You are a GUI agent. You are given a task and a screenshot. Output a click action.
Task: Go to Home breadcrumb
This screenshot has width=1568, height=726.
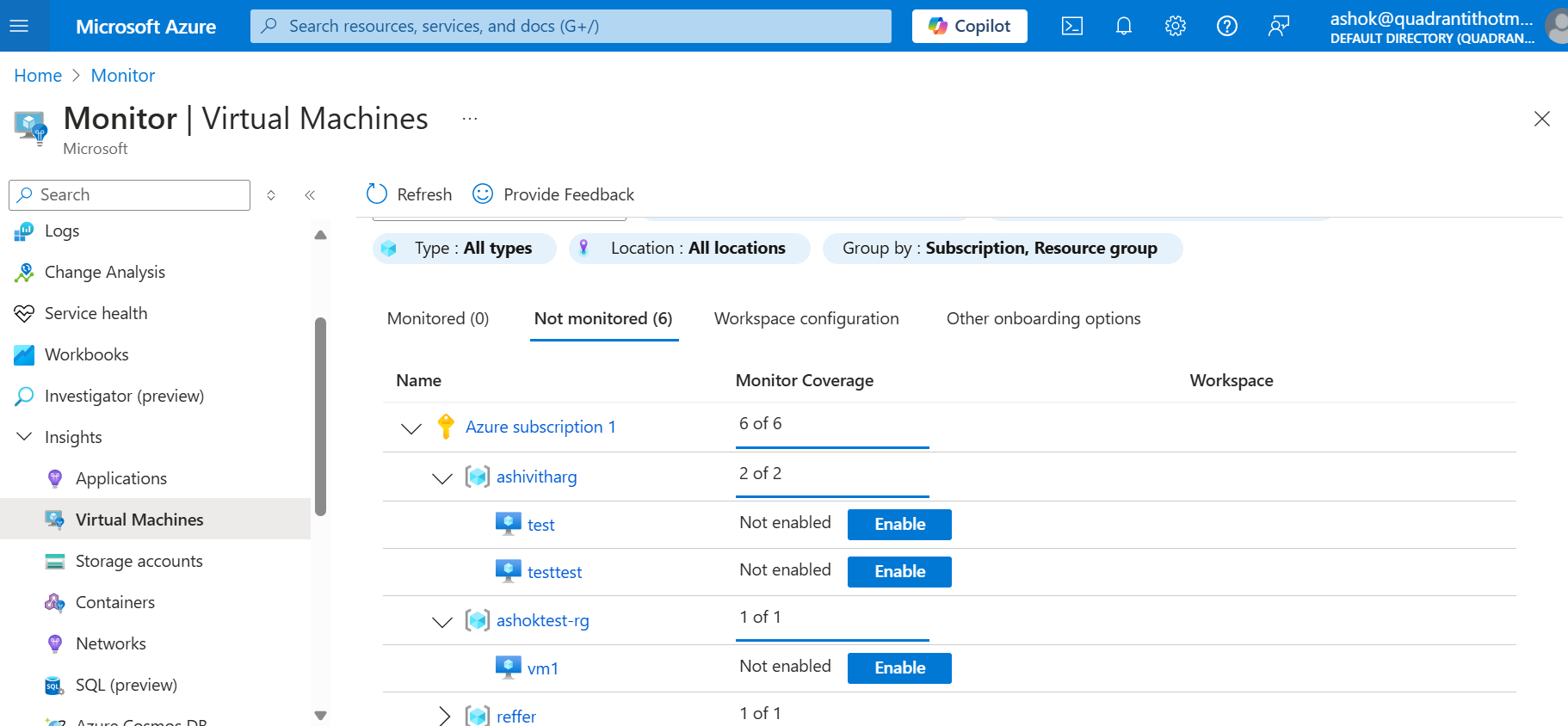click(38, 76)
